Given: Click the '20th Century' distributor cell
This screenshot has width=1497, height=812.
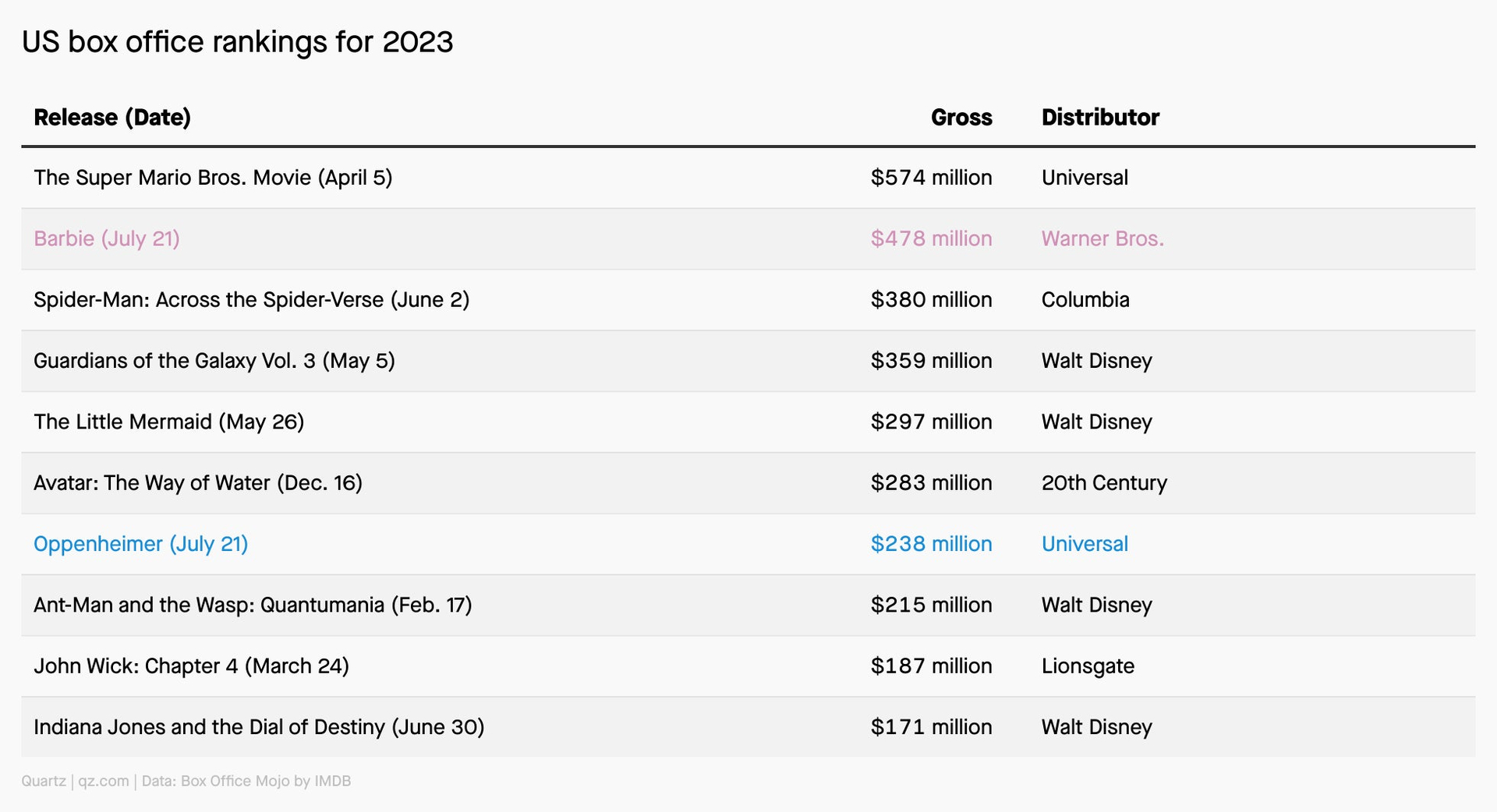Looking at the screenshot, I should click(x=1104, y=483).
